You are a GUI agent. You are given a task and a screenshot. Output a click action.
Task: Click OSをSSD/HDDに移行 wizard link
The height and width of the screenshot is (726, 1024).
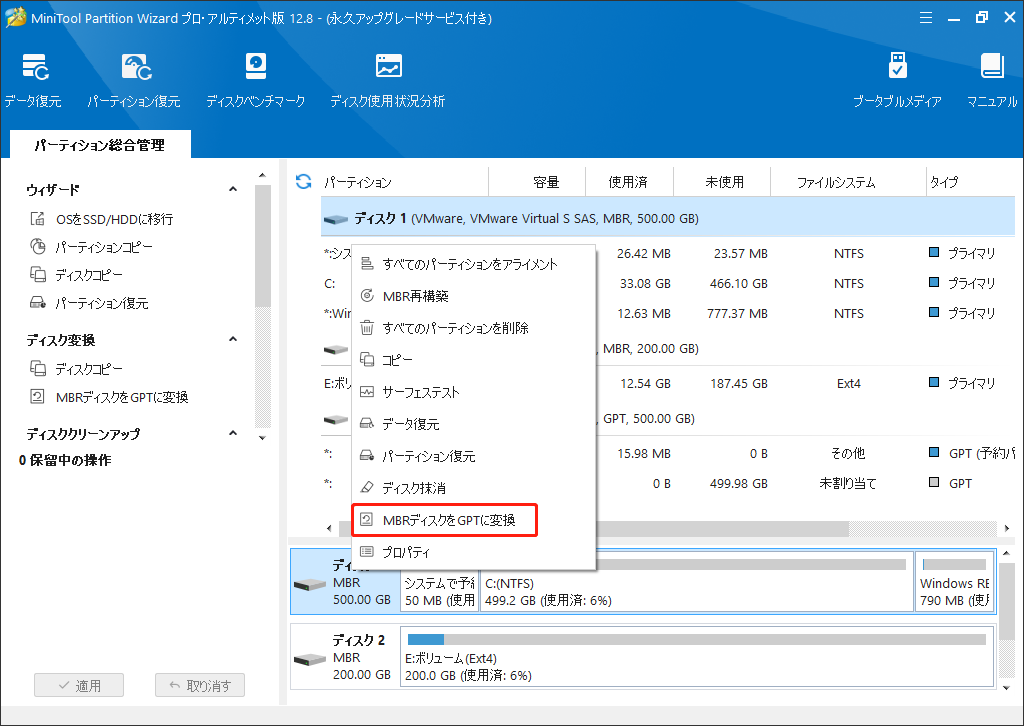point(114,219)
